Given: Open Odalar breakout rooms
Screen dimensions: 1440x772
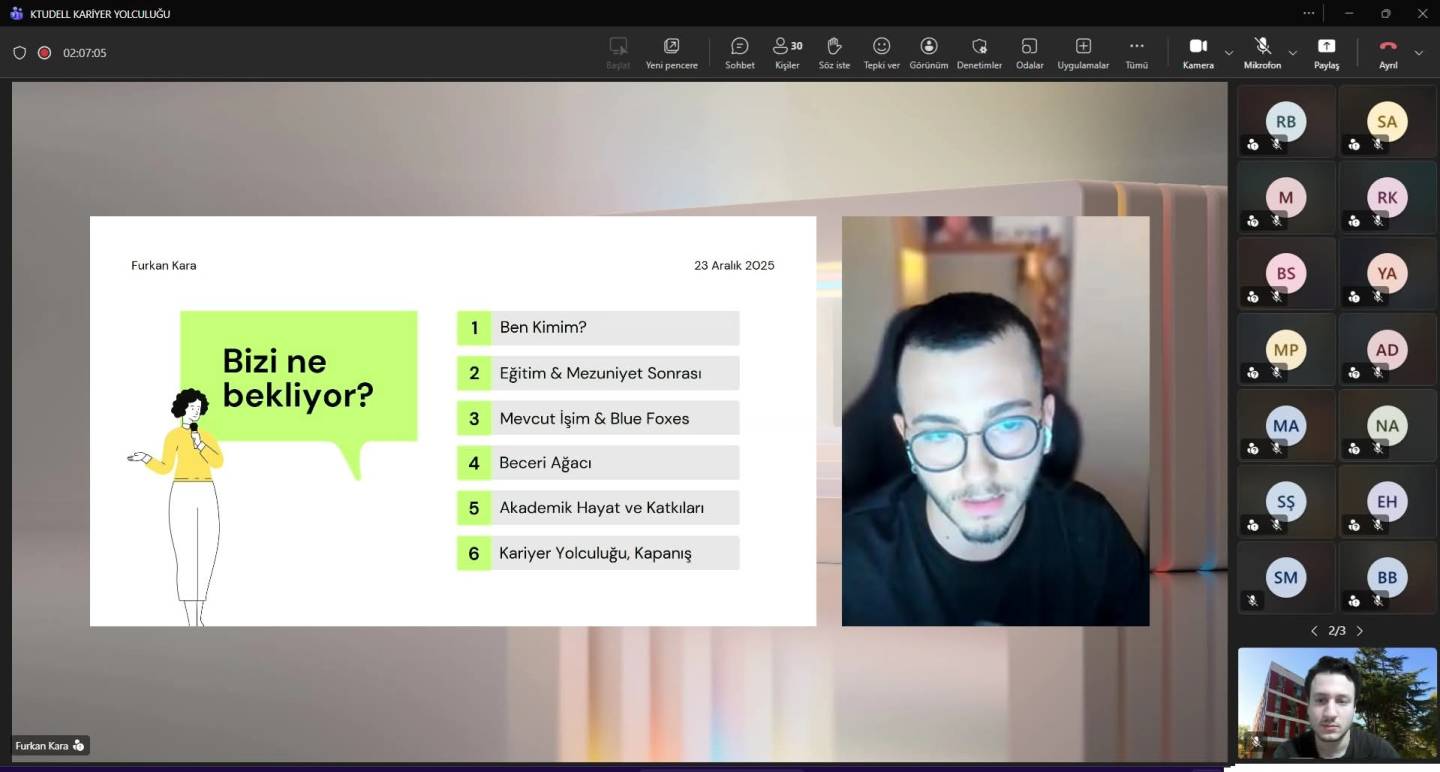Looking at the screenshot, I should tap(1029, 53).
